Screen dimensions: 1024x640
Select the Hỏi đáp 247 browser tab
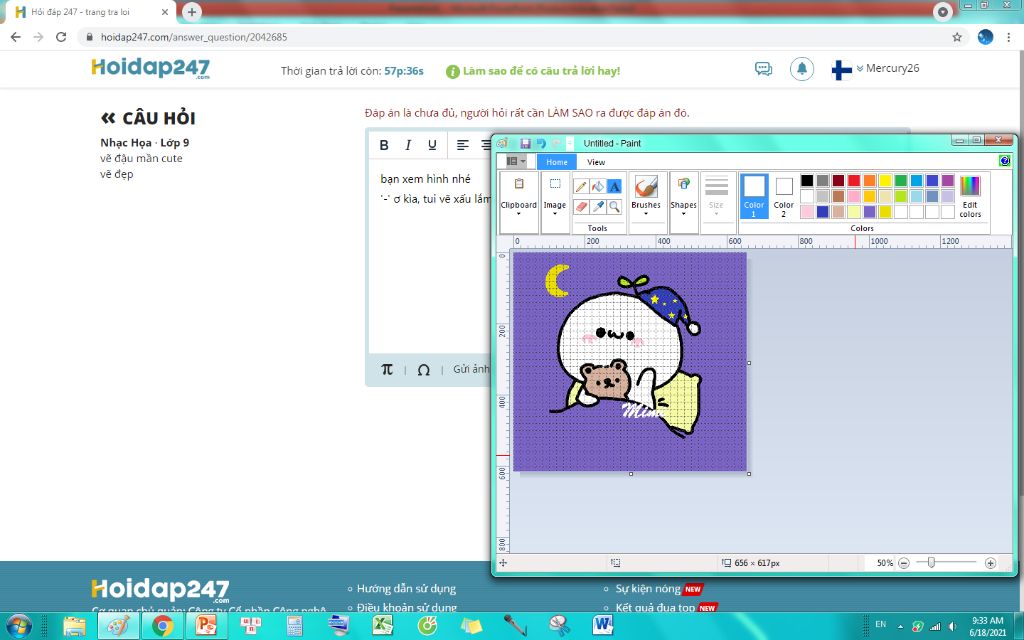click(x=88, y=12)
